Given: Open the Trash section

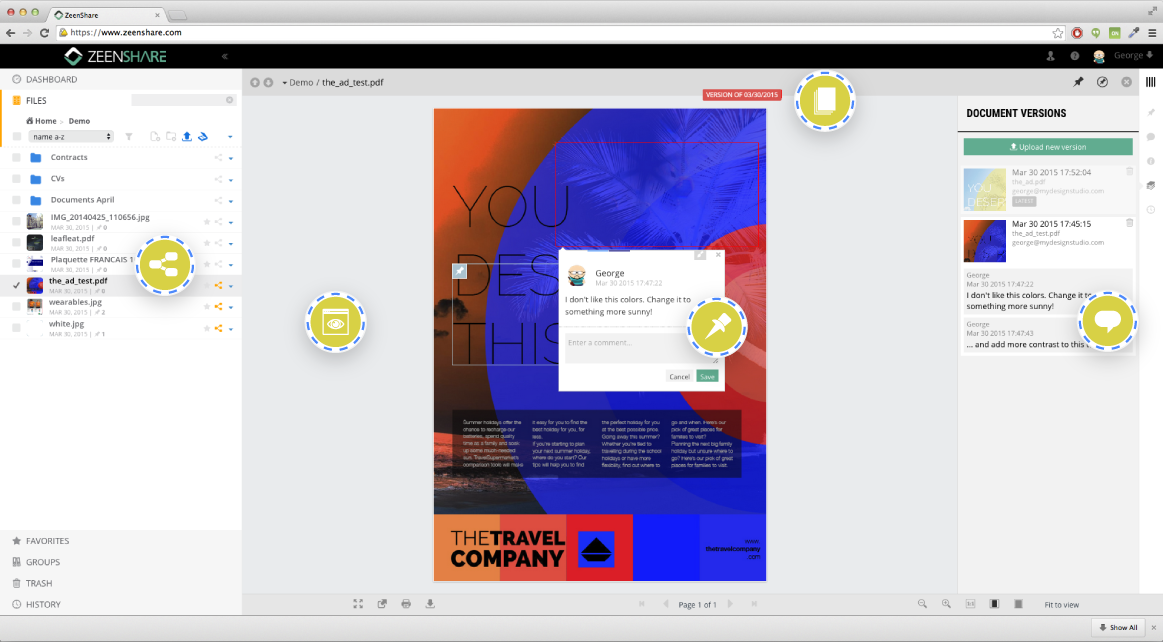Looking at the screenshot, I should click(x=33, y=583).
